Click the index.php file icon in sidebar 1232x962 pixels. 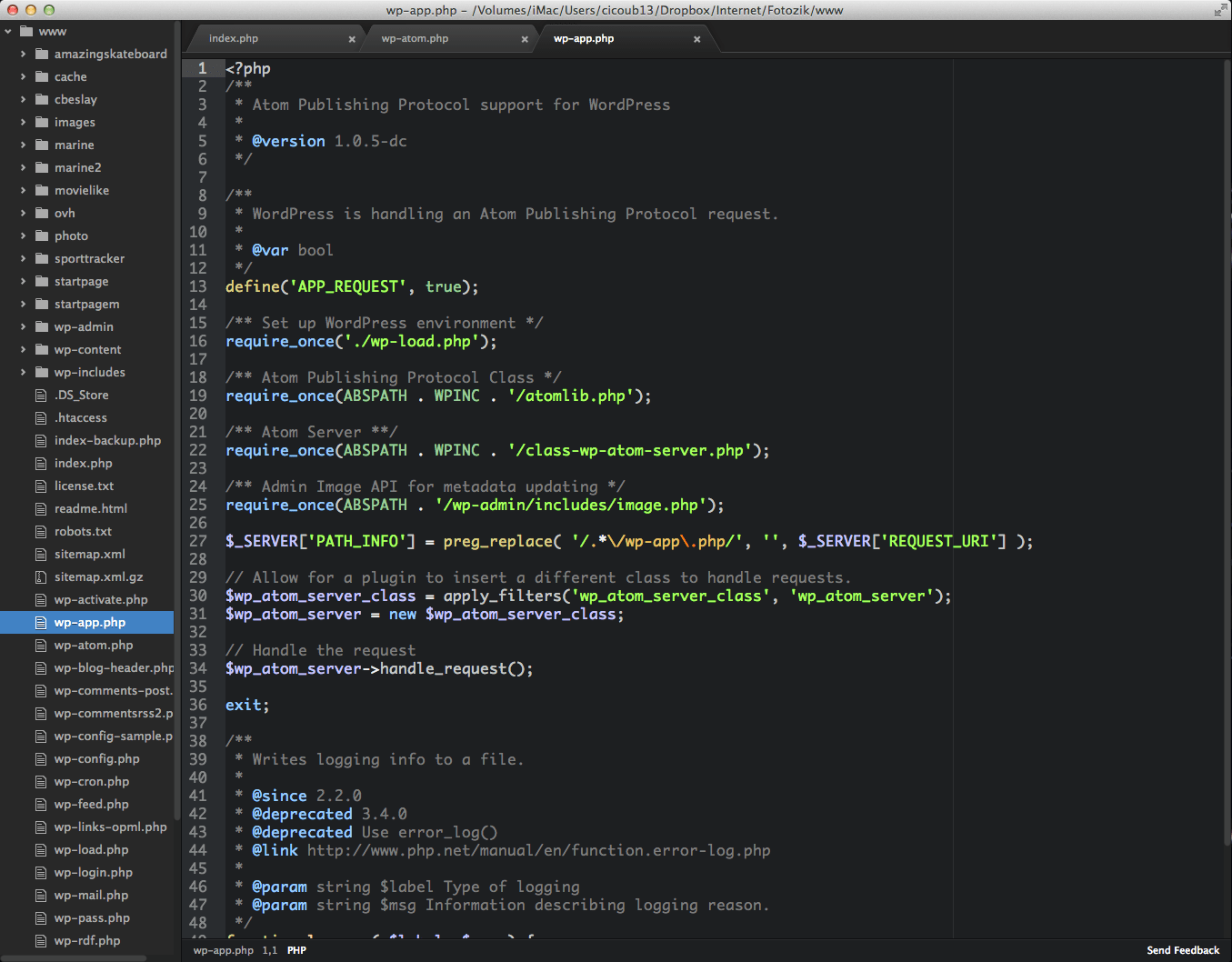point(41,463)
